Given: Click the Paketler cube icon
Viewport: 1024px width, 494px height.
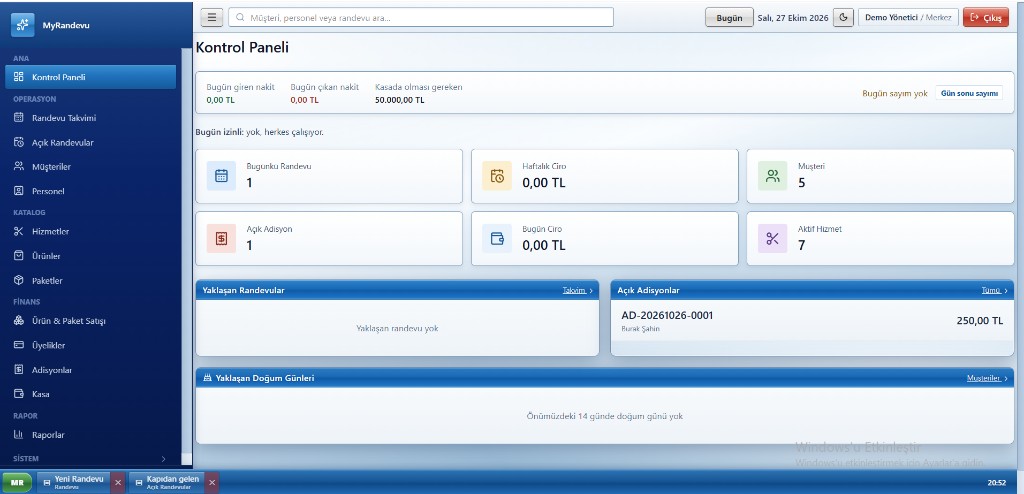Looking at the screenshot, I should (x=18, y=280).
